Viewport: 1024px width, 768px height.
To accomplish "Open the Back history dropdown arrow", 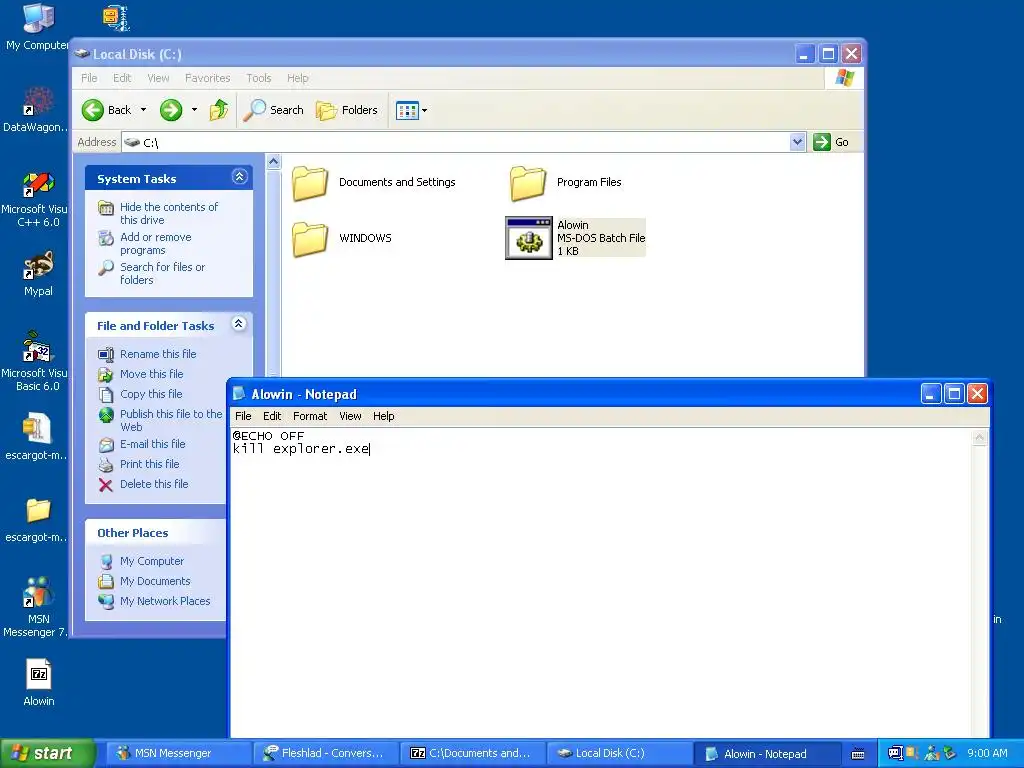I will (143, 110).
